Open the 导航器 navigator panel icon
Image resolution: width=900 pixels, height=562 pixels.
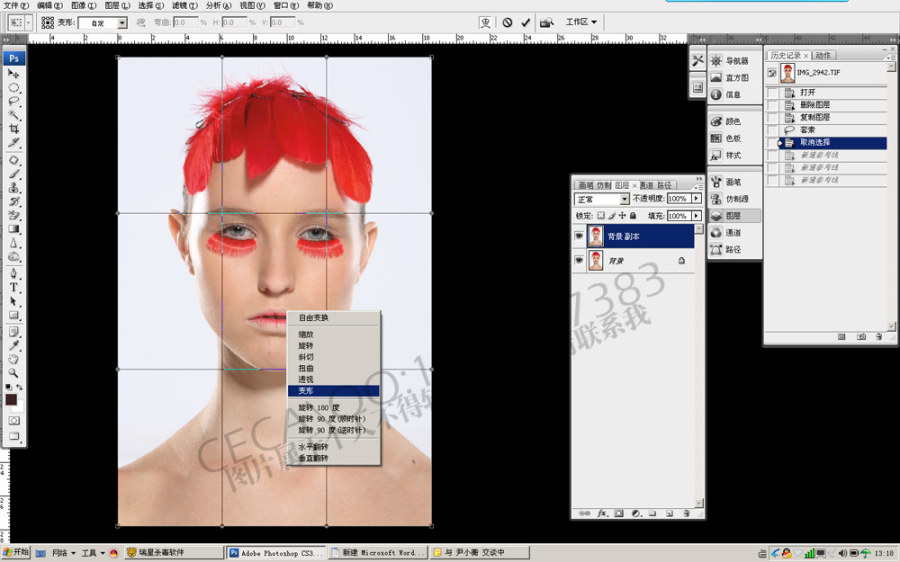716,61
